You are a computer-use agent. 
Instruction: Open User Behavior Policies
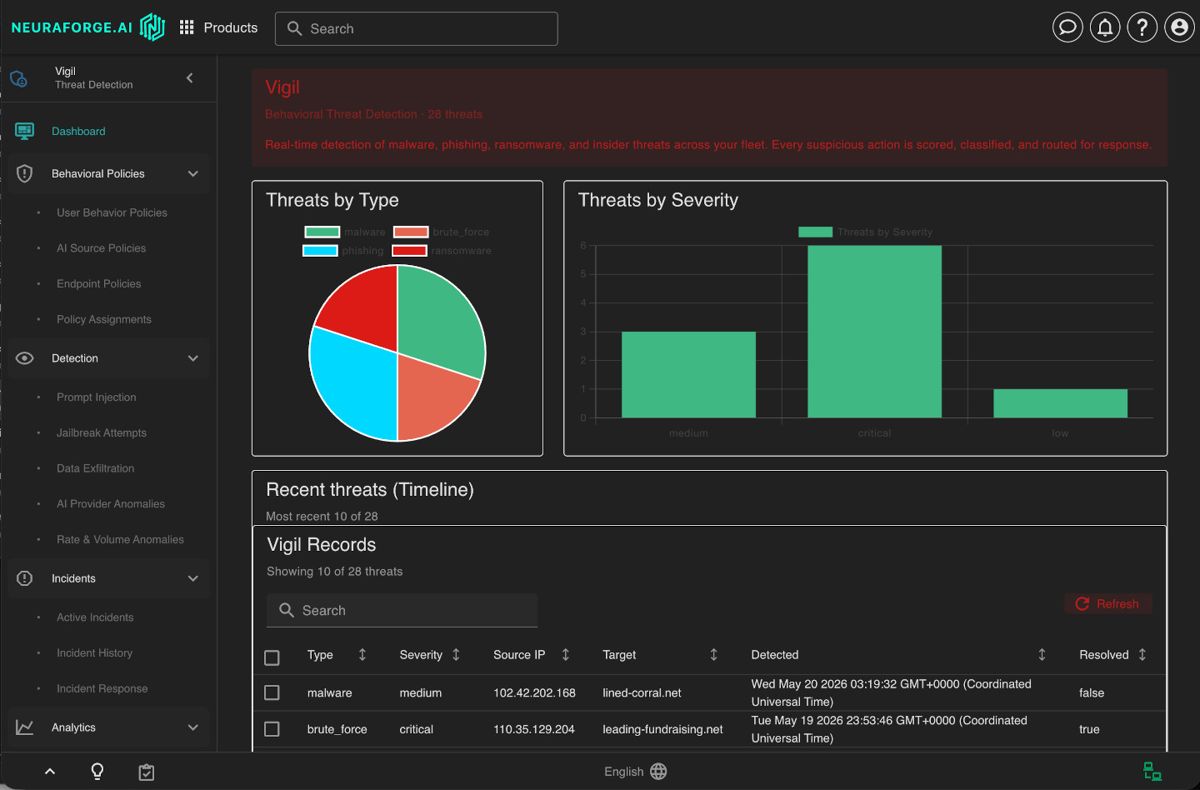click(x=112, y=213)
